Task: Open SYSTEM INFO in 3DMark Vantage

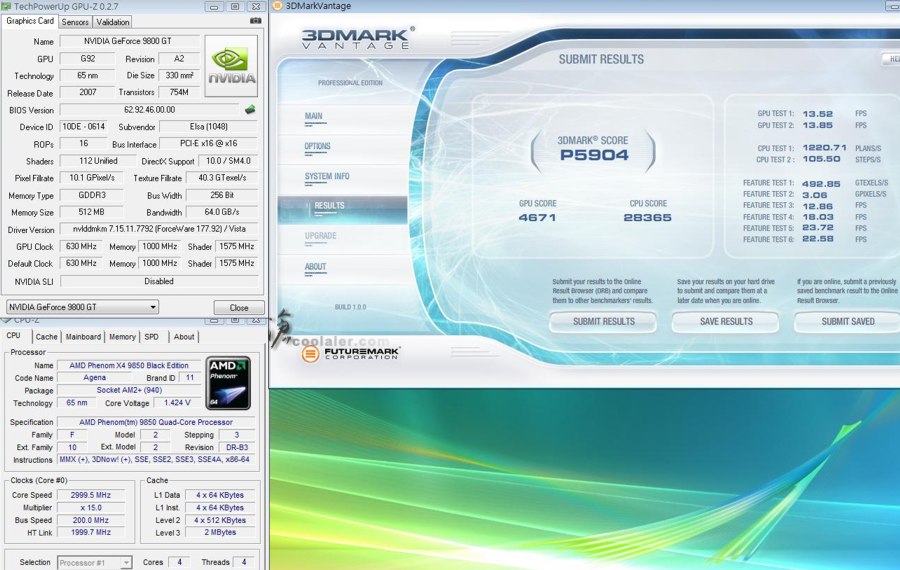Action: click(327, 177)
